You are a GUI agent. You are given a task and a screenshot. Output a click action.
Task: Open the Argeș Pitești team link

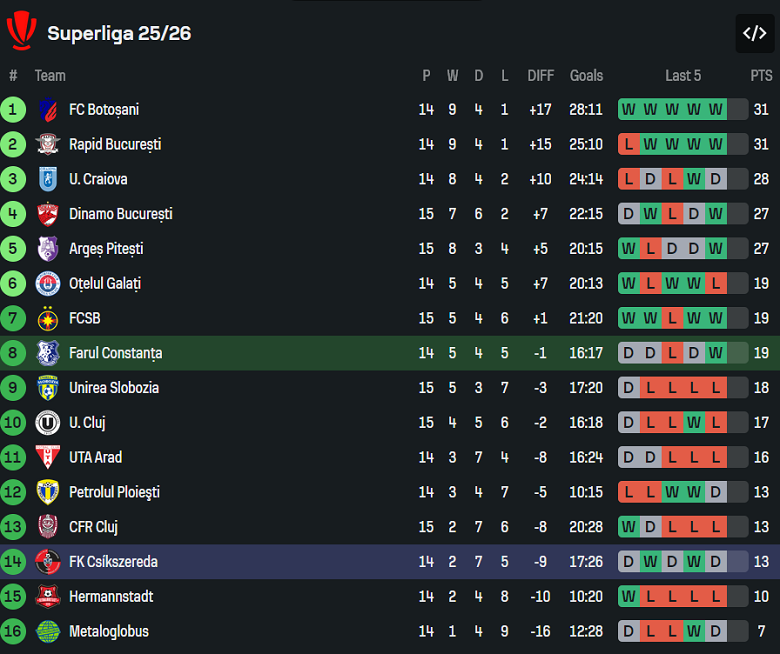106,249
